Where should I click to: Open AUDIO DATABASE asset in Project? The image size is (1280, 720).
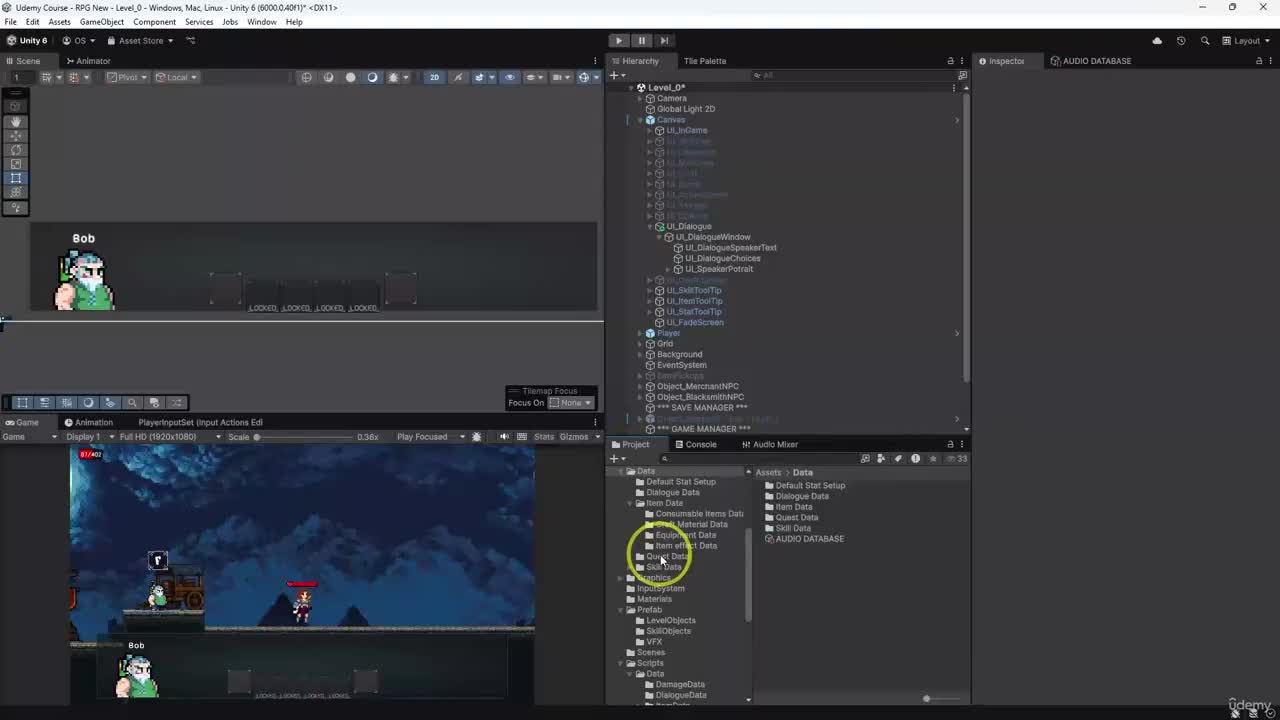tap(809, 539)
